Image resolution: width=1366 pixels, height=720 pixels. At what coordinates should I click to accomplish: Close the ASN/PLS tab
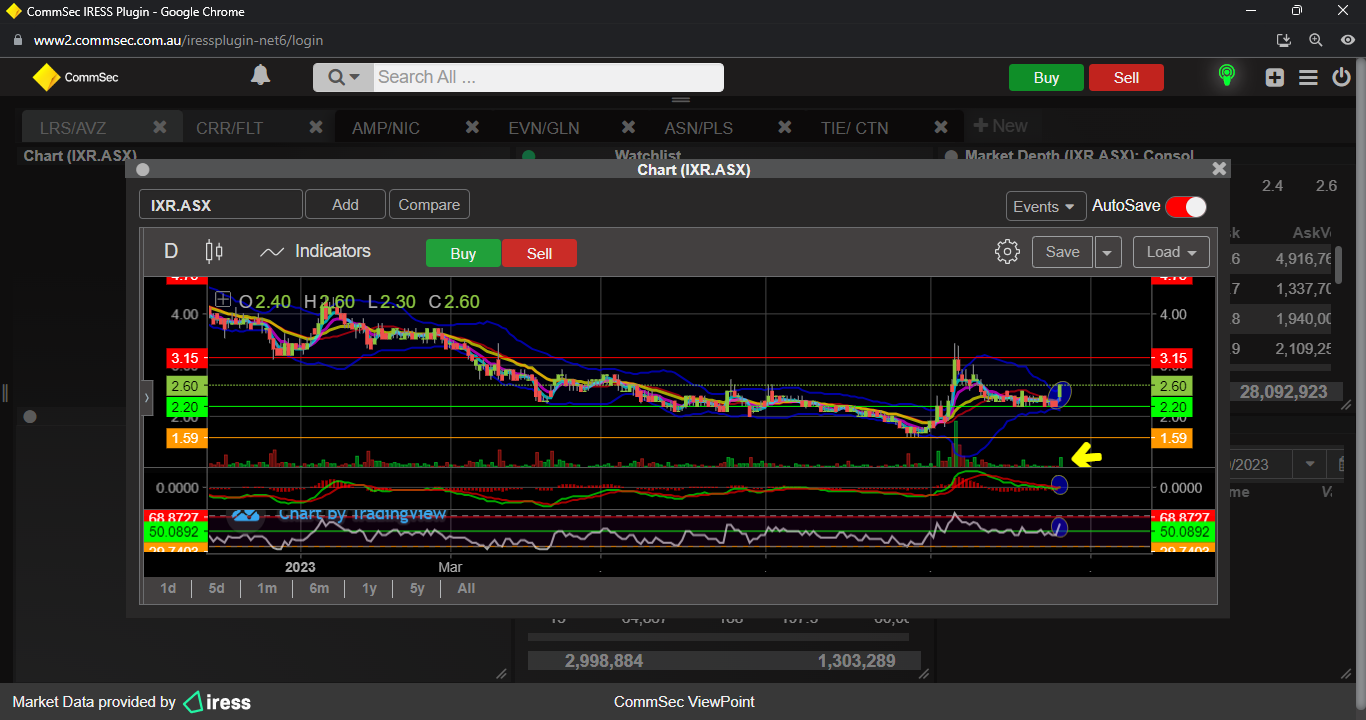pyautogui.click(x=785, y=127)
